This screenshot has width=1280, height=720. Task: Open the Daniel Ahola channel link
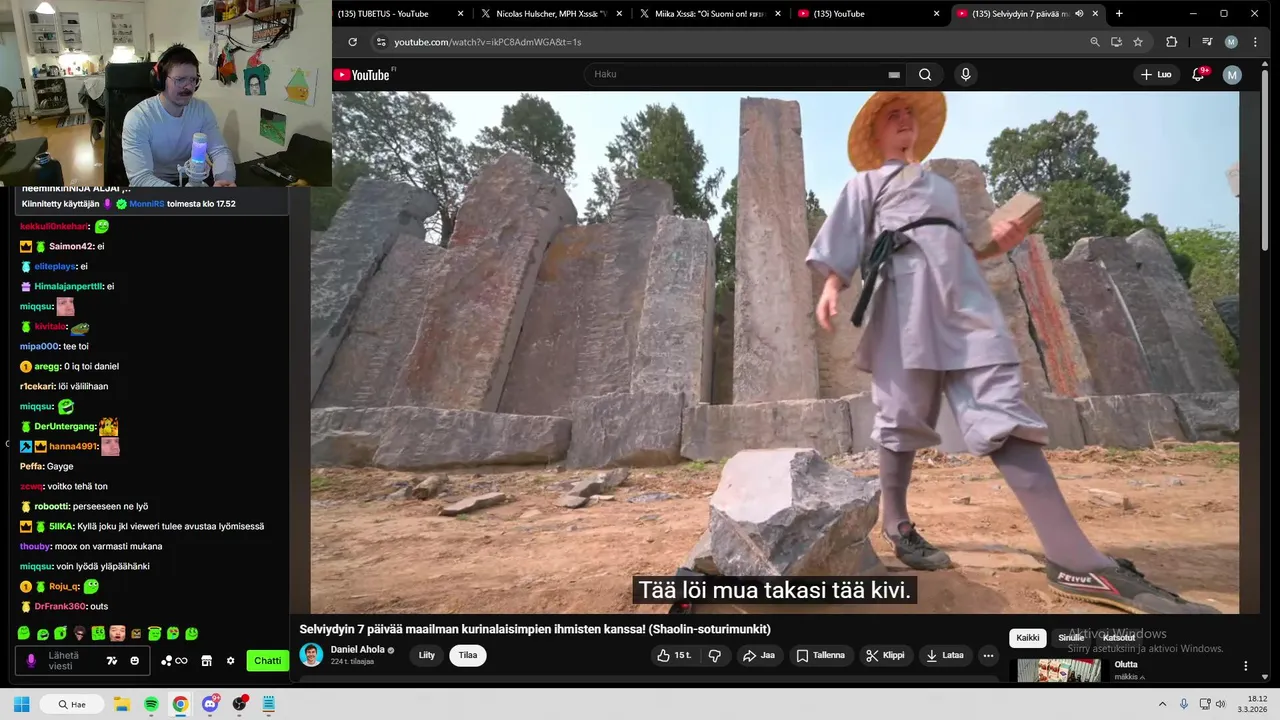[x=358, y=650]
